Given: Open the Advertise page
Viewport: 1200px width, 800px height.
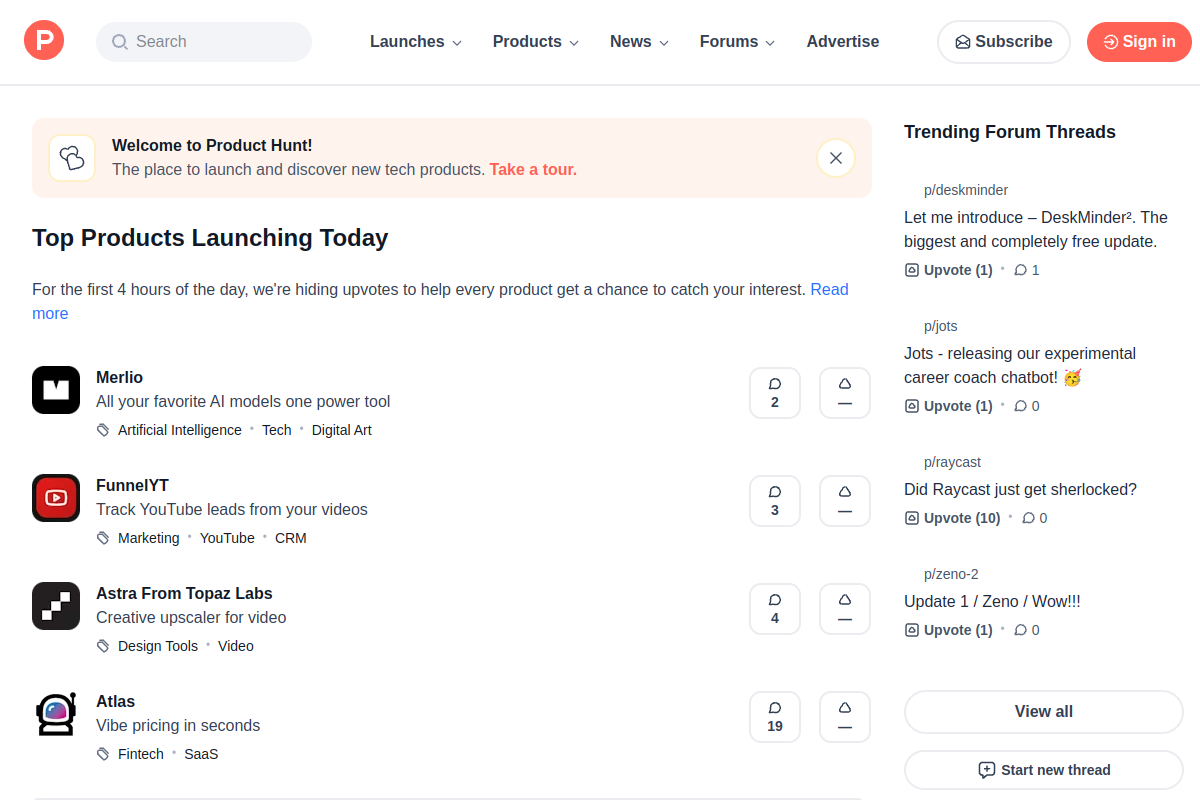Looking at the screenshot, I should point(843,42).
